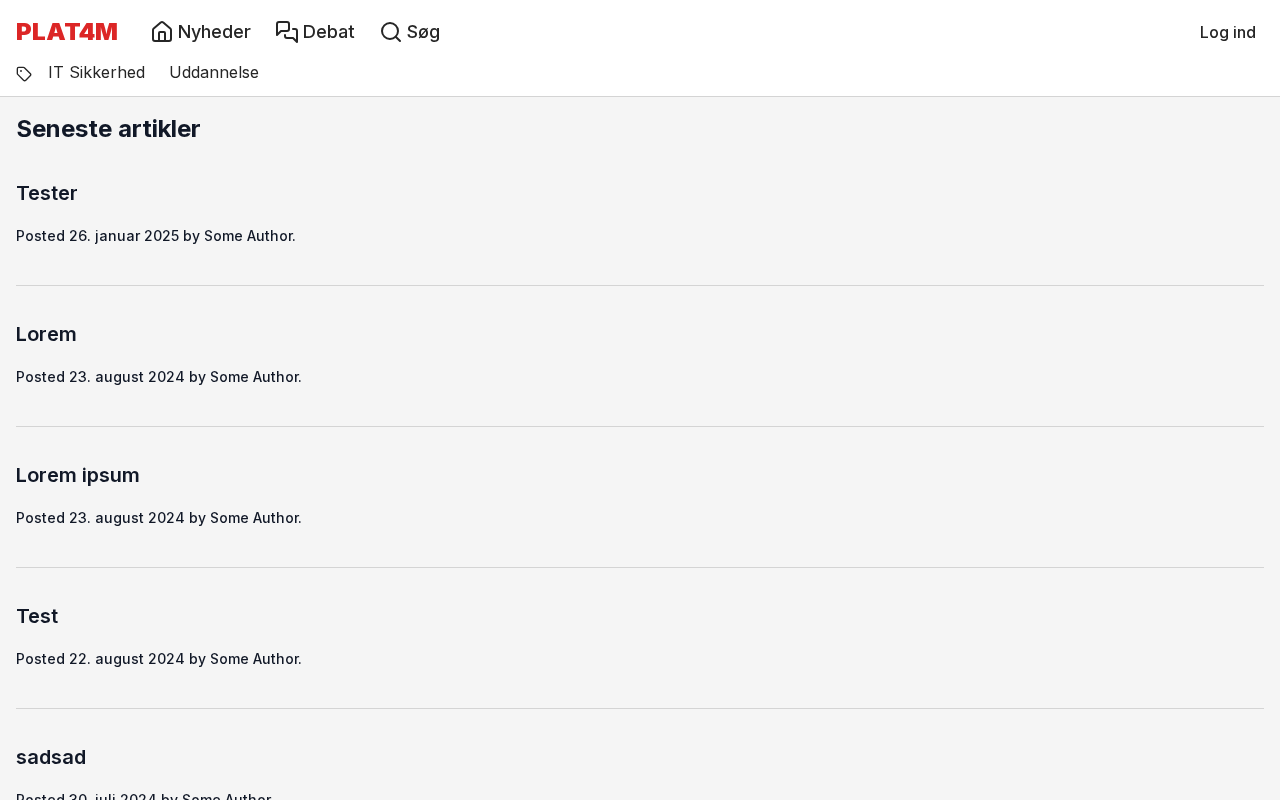Click the posted line under Lorem ipsum
The width and height of the screenshot is (1280, 800).
[159, 518]
